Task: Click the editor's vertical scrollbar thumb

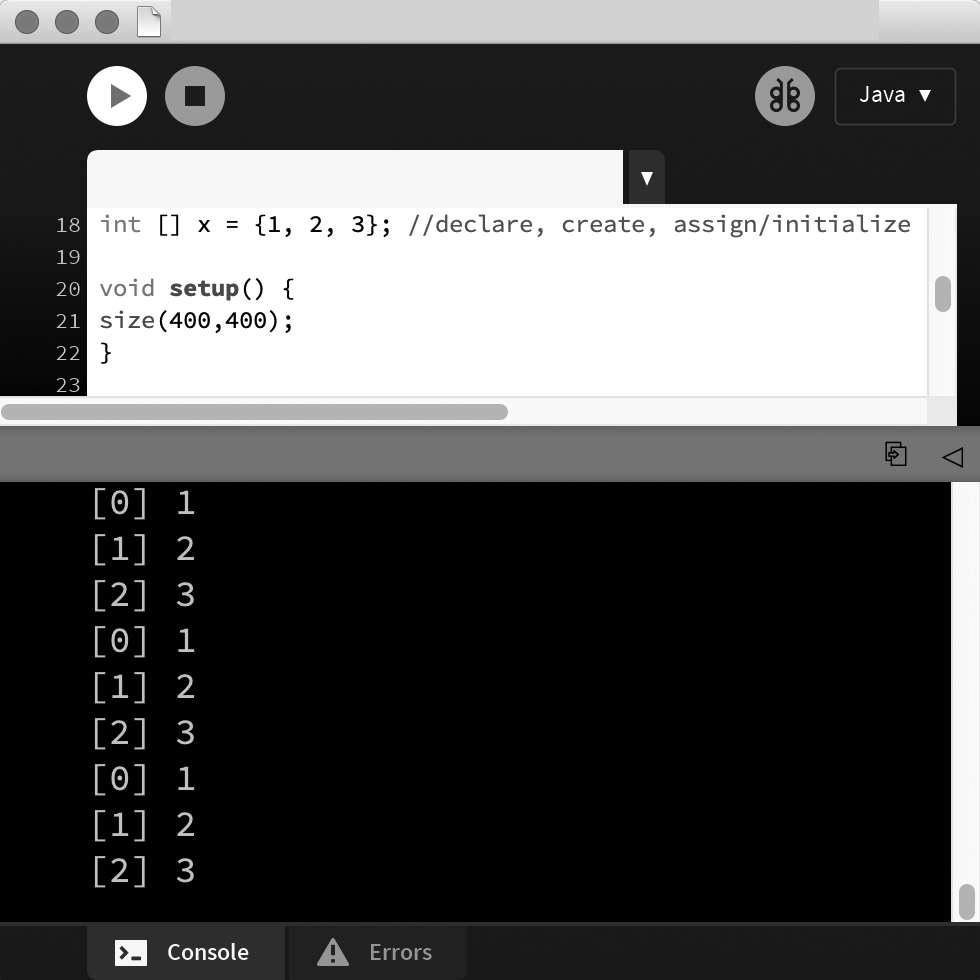Action: 942,294
